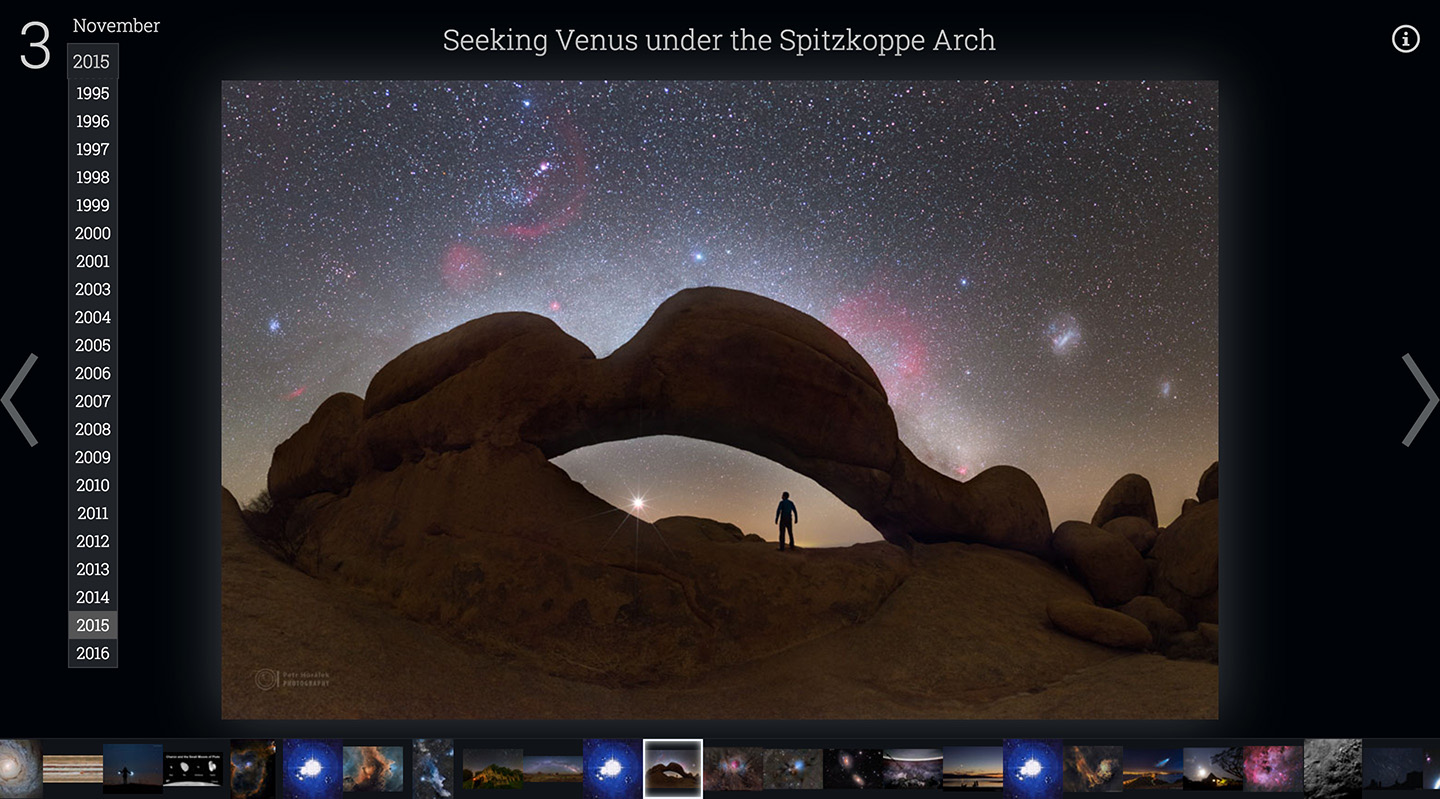Screen dimensions: 1440x799
Task: Collapse the 2015 year dropdown header
Action: pos(92,62)
